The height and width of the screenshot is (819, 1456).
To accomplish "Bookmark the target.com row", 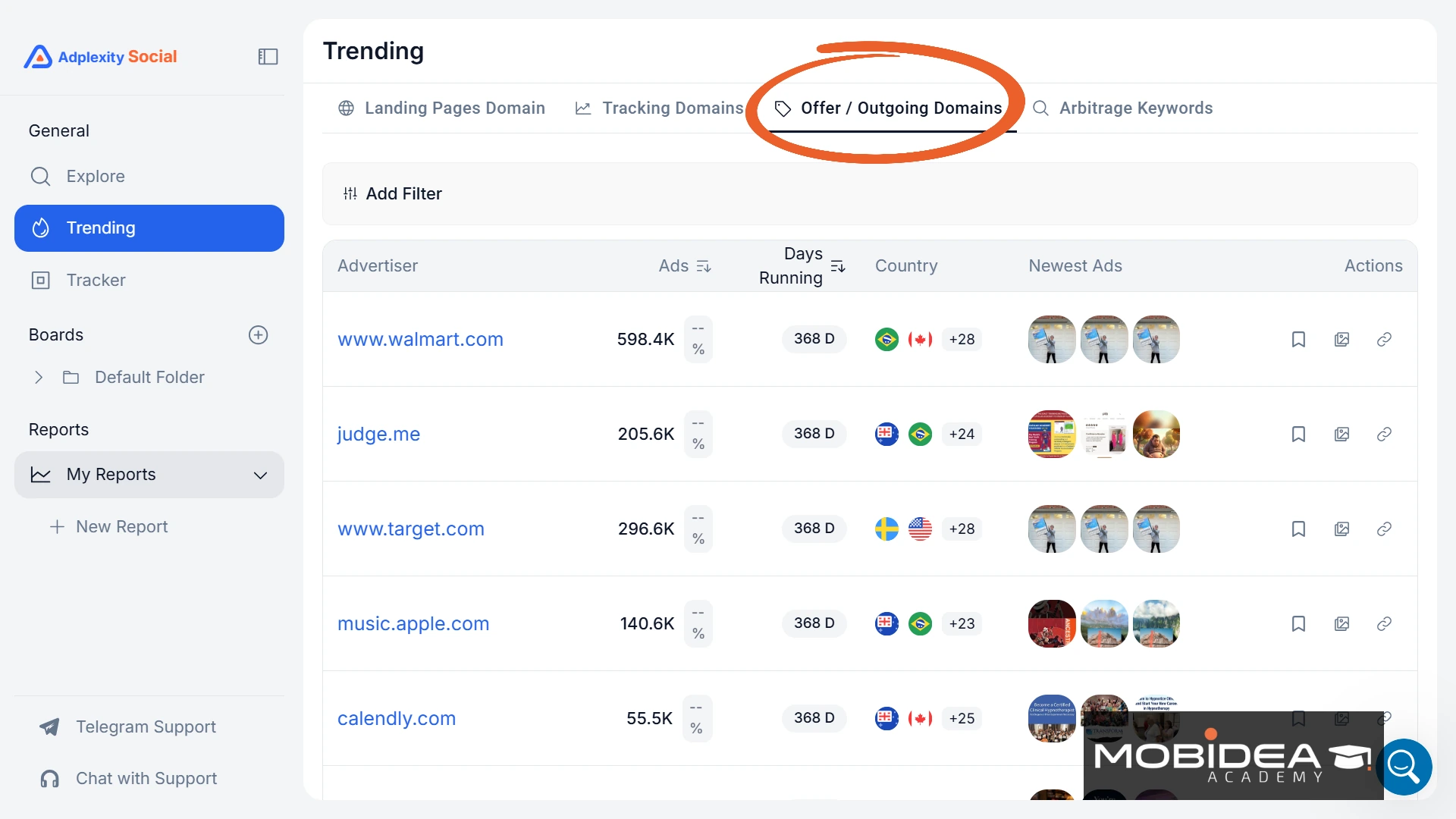I will [x=1298, y=529].
